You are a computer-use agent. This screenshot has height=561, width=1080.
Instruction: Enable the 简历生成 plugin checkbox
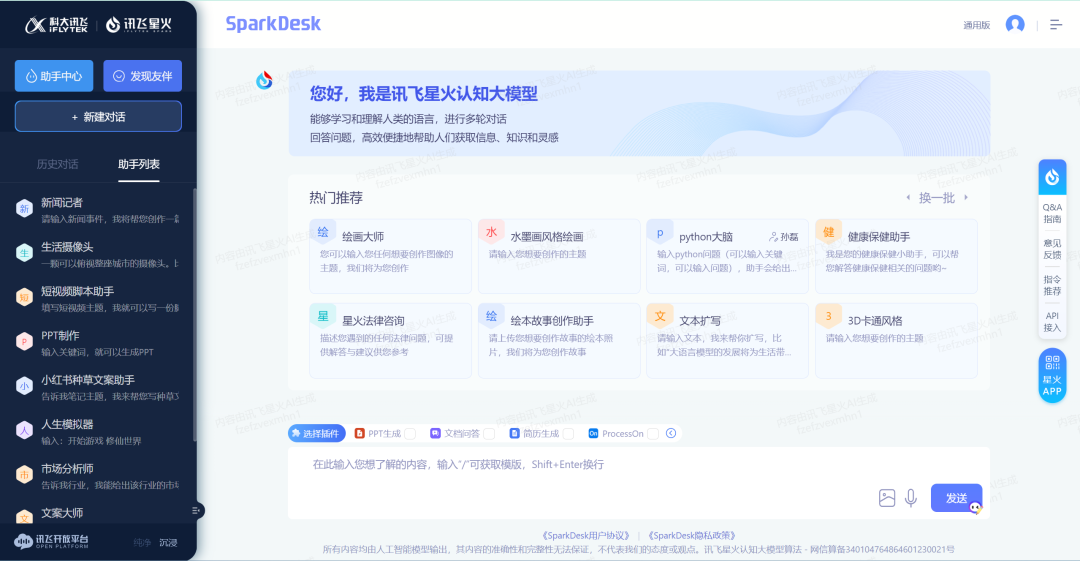click(568, 434)
